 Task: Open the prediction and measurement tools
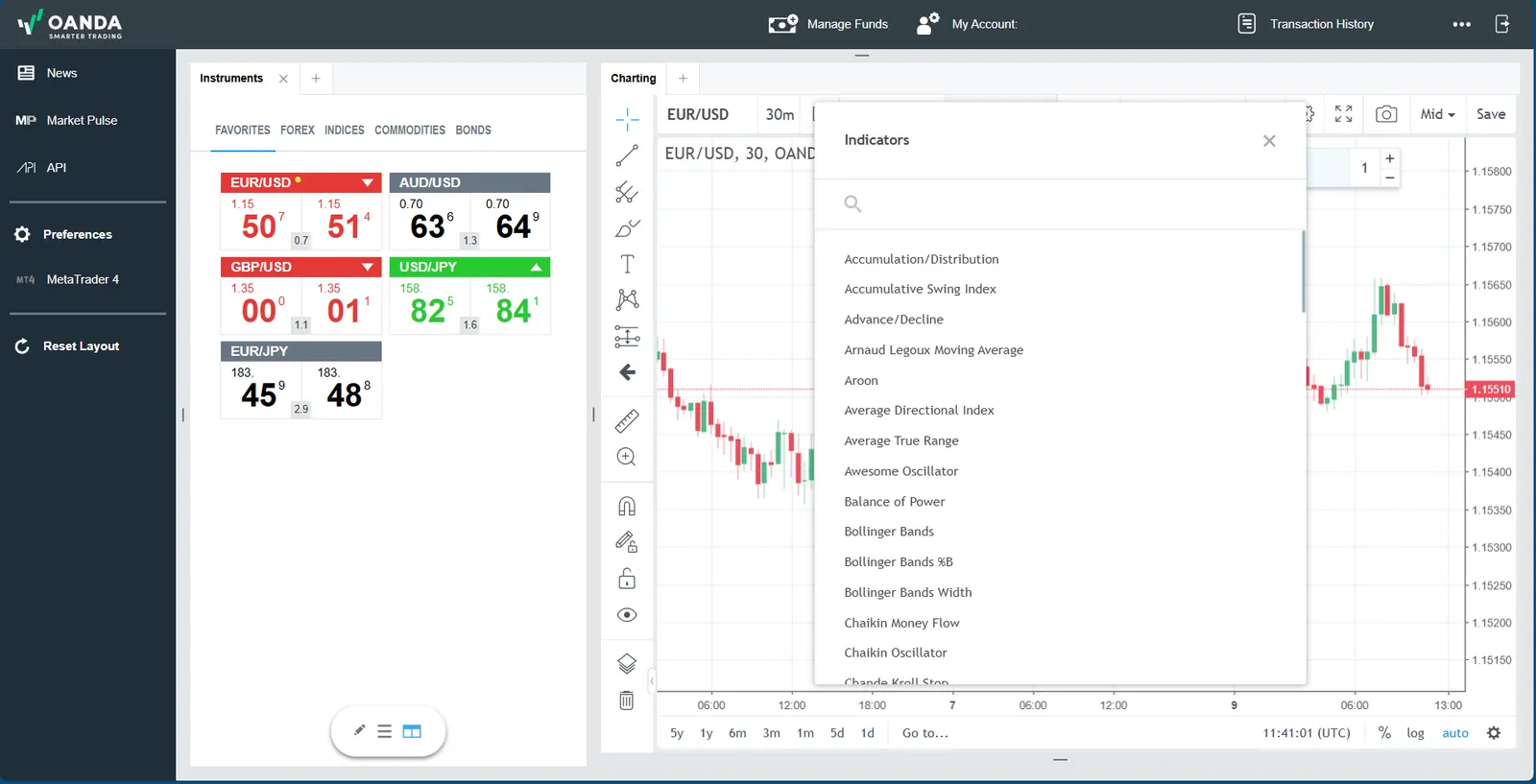click(x=627, y=336)
